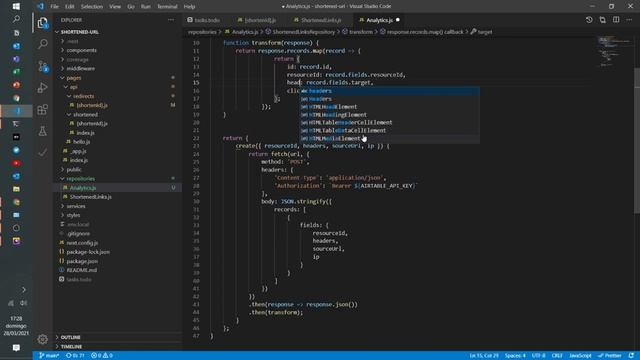This screenshot has width=640, height=360.
Task: Open Windows Start menu
Action: tap(16, 6)
